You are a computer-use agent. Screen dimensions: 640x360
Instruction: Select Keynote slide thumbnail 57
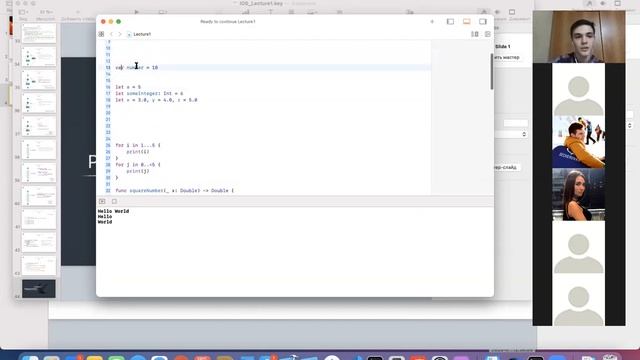[39, 126]
